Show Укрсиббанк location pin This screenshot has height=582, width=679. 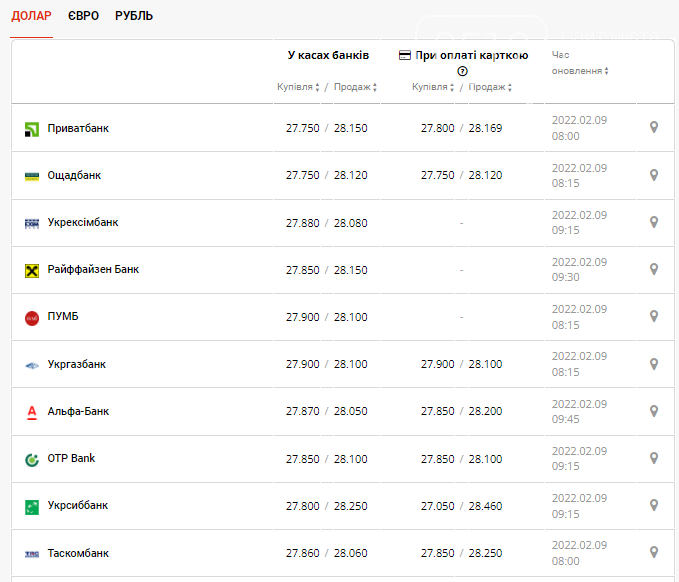(x=654, y=505)
